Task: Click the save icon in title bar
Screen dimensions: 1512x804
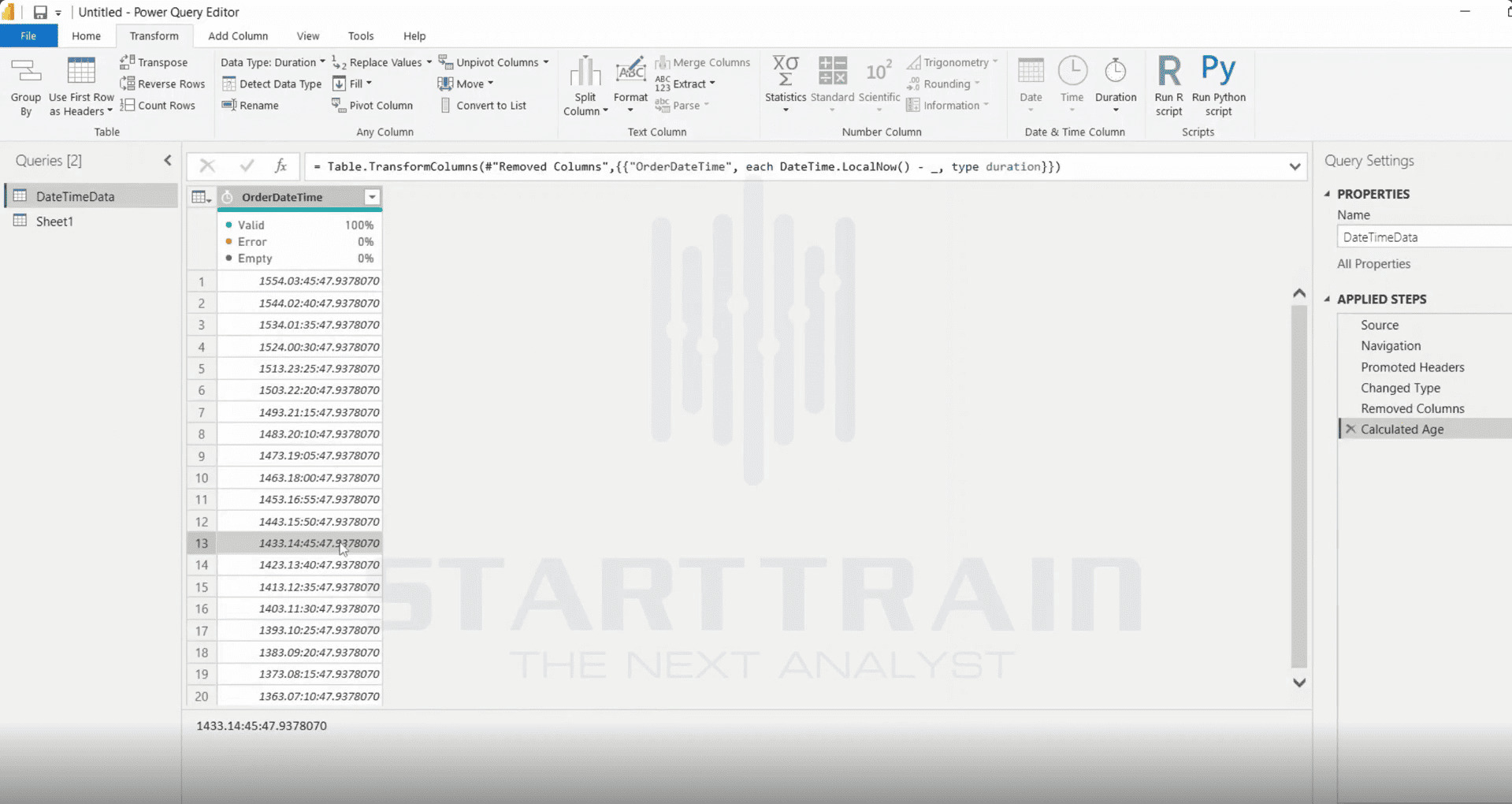Action: point(40,12)
